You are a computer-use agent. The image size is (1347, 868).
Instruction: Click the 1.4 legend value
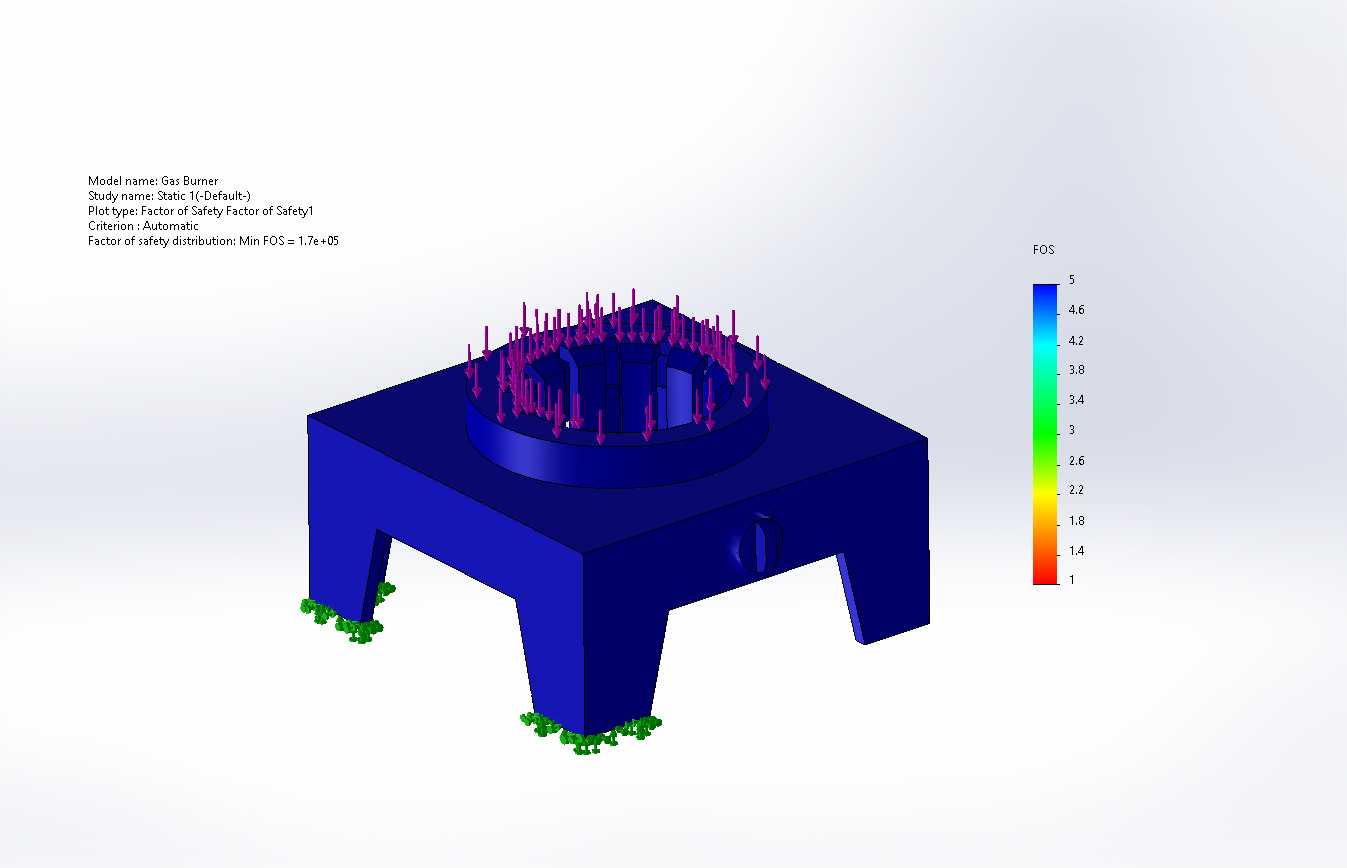pos(1076,550)
